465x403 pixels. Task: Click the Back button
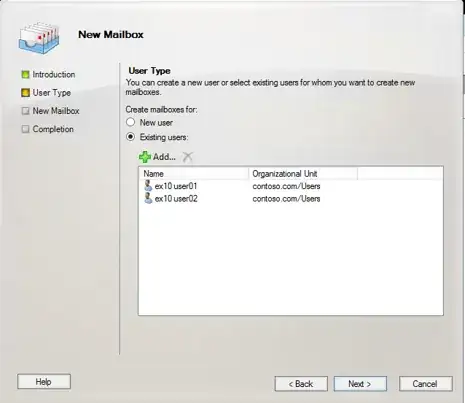pyautogui.click(x=301, y=384)
